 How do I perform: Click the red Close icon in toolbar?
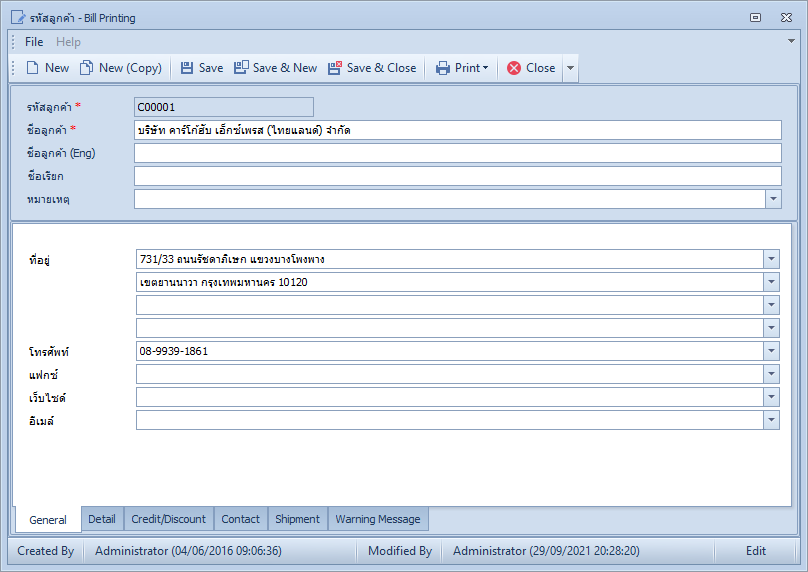(514, 68)
